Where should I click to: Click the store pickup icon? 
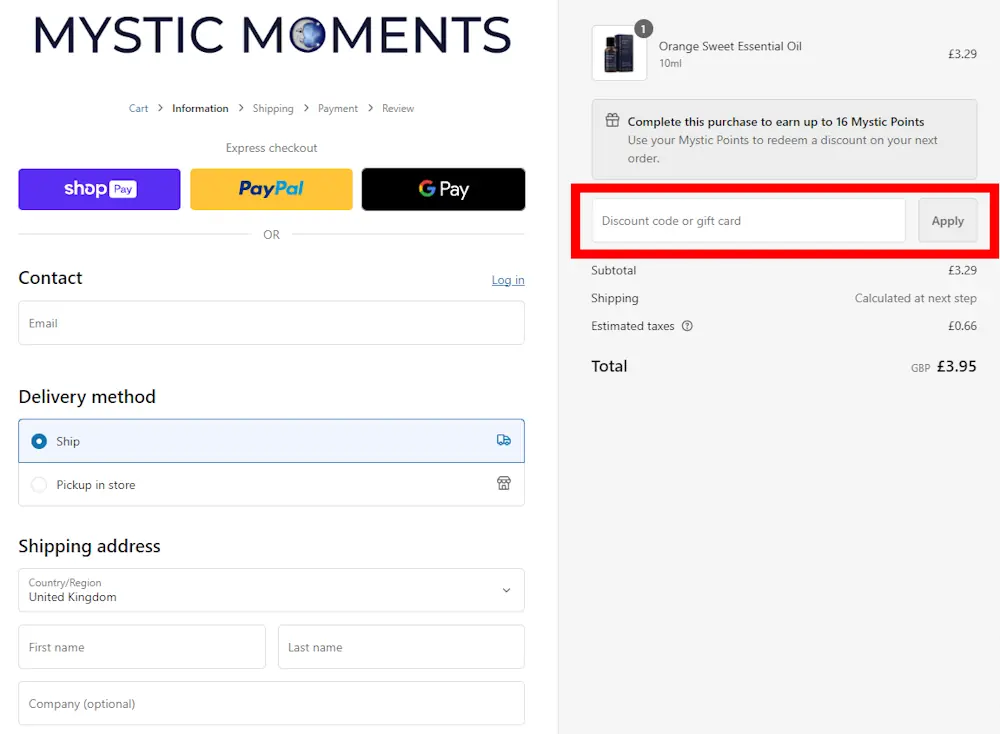(x=504, y=483)
